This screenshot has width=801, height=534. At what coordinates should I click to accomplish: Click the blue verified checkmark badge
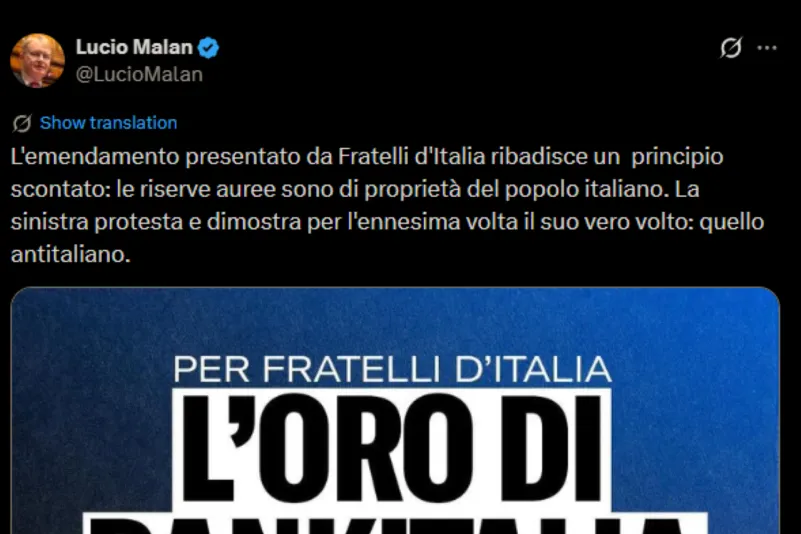[x=208, y=48]
